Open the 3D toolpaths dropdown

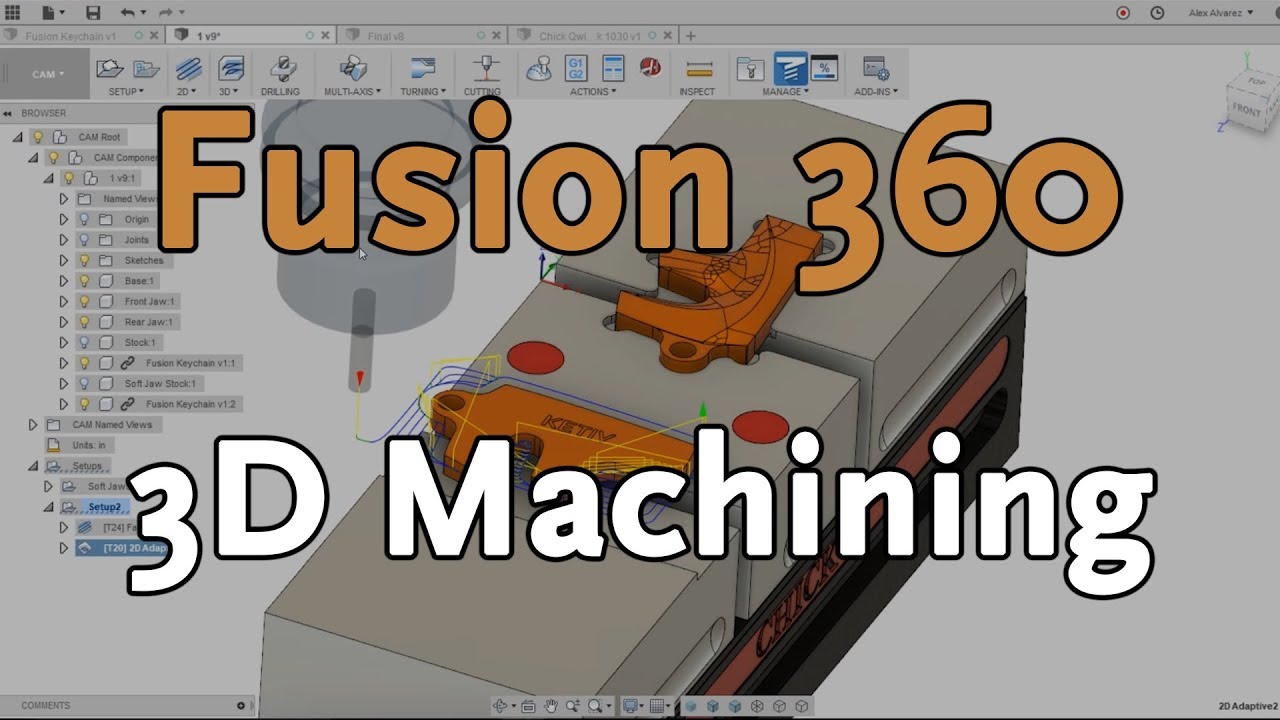tap(229, 92)
